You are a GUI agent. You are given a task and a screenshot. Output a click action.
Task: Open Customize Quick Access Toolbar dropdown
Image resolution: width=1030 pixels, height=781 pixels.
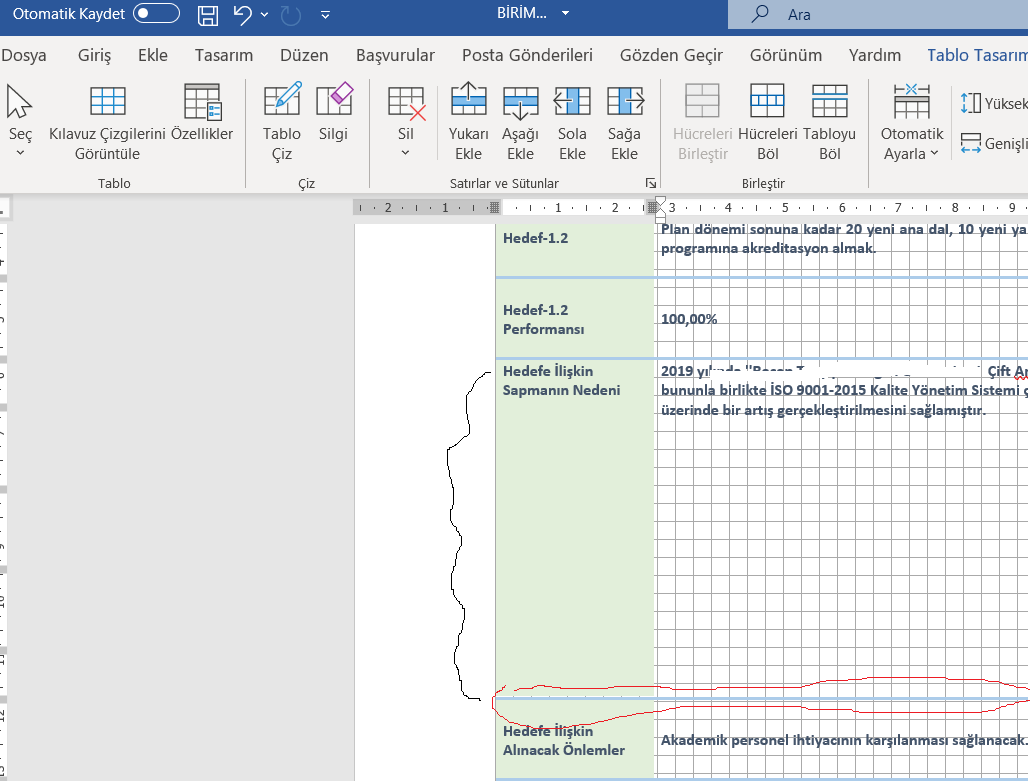325,14
